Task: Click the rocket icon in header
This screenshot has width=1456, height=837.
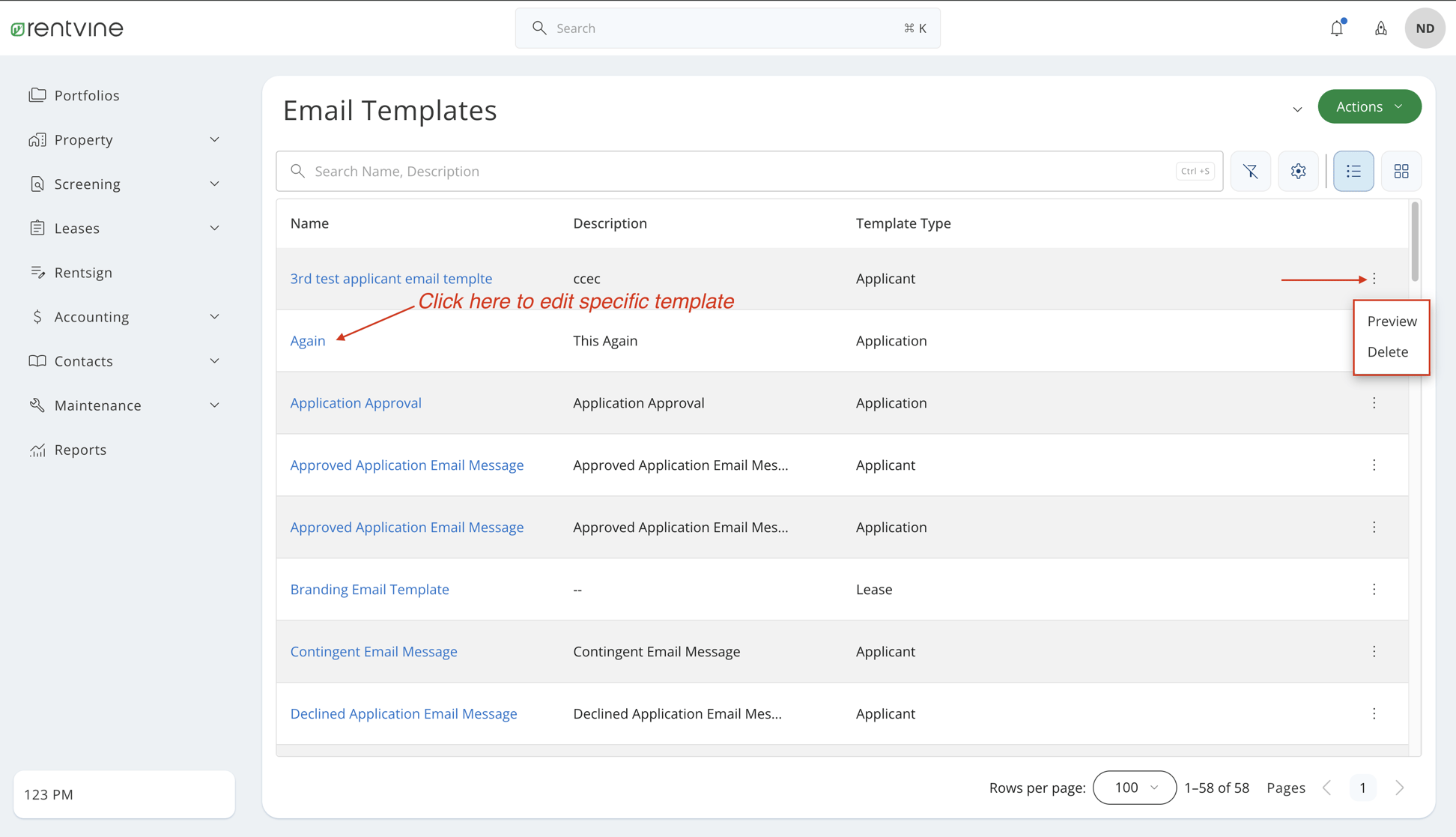Action: point(1380,28)
